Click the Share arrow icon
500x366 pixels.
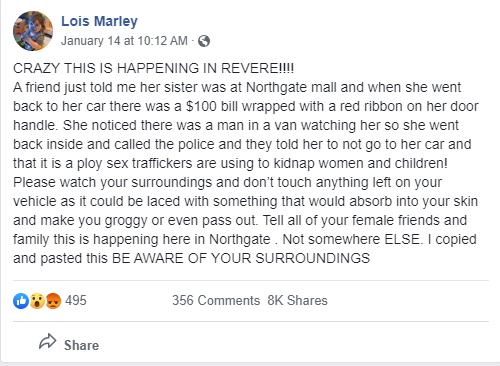click(47, 342)
